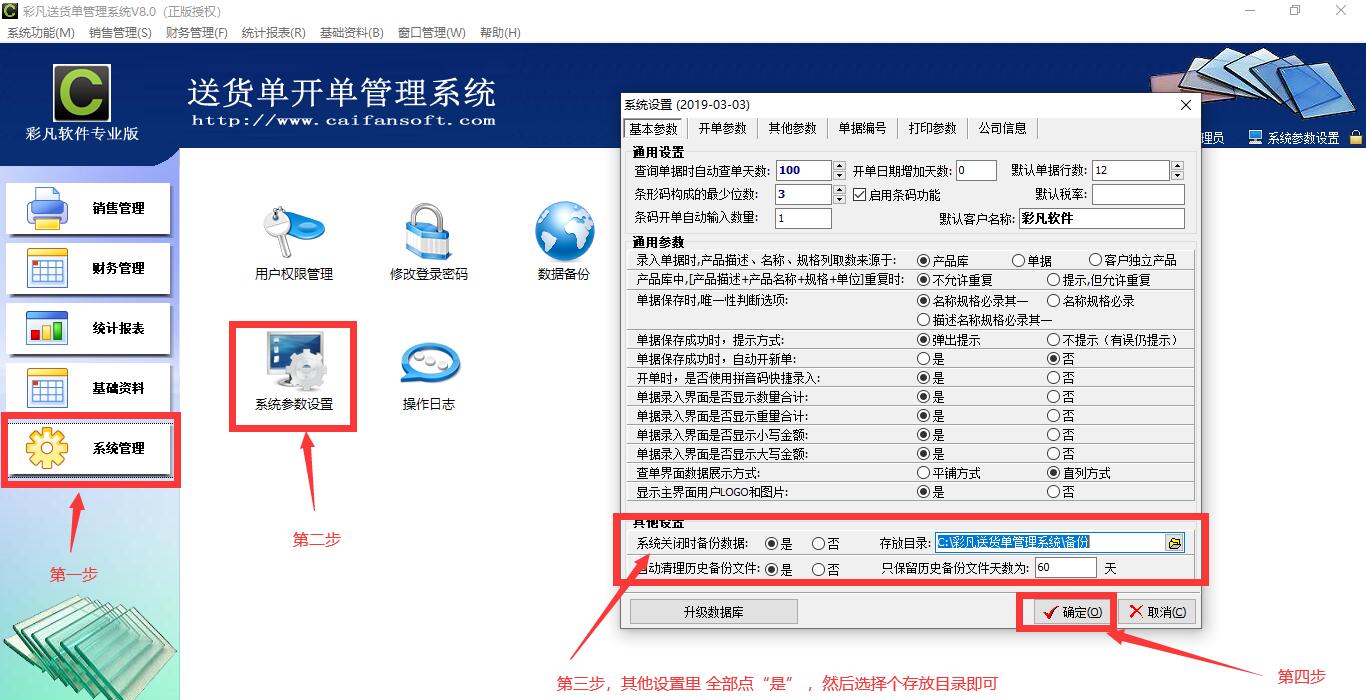Image resolution: width=1366 pixels, height=700 pixels.
Task: Click the folder browse icon for 存放目录
Action: point(1175,543)
